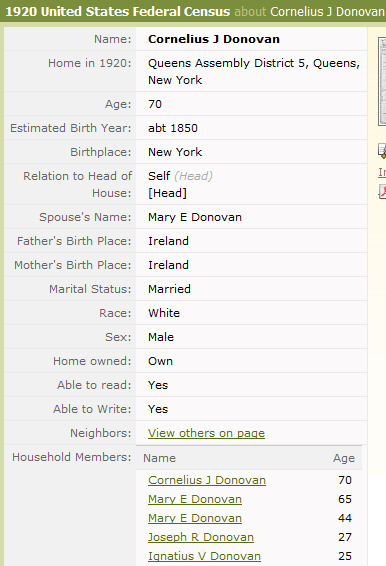The height and width of the screenshot is (566, 386).
Task: Click the bold name Cornelius J Donovan
Action: tap(214, 39)
